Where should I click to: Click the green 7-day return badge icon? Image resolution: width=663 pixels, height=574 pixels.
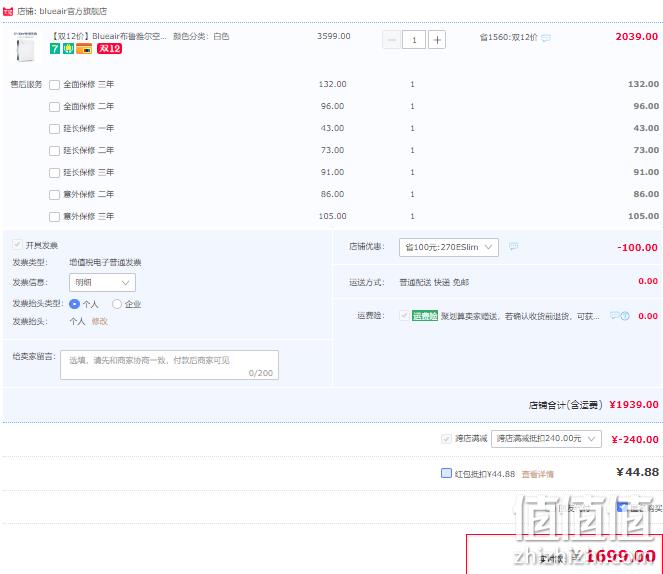pyautogui.click(x=55, y=49)
